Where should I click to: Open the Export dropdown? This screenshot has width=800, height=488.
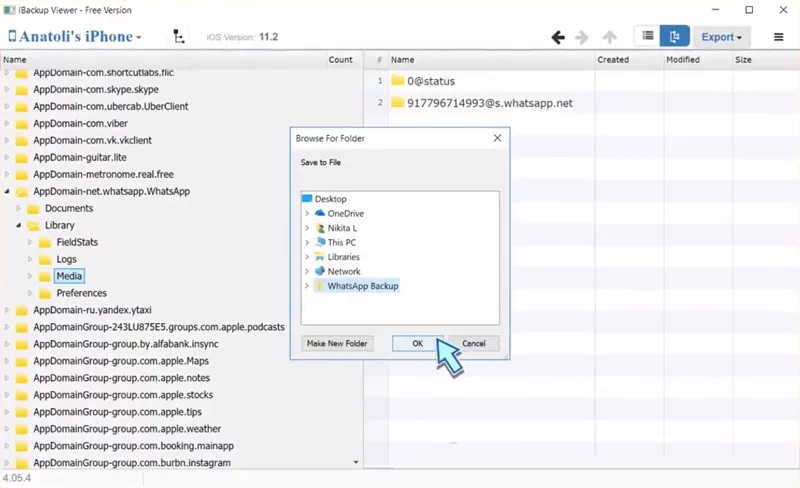coord(720,37)
